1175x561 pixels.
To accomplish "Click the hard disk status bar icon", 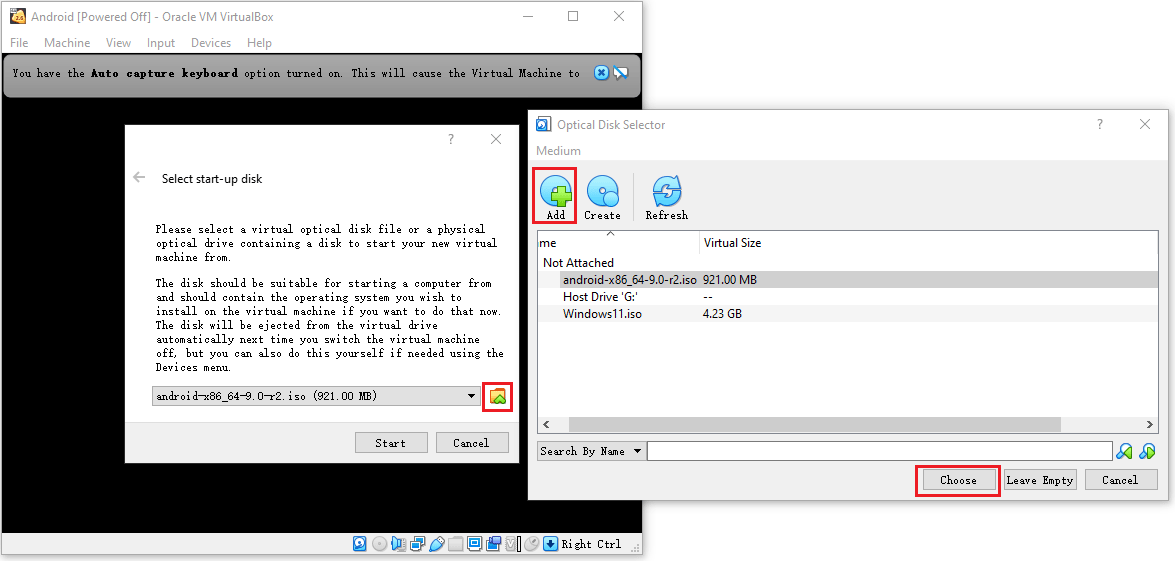I will click(360, 544).
